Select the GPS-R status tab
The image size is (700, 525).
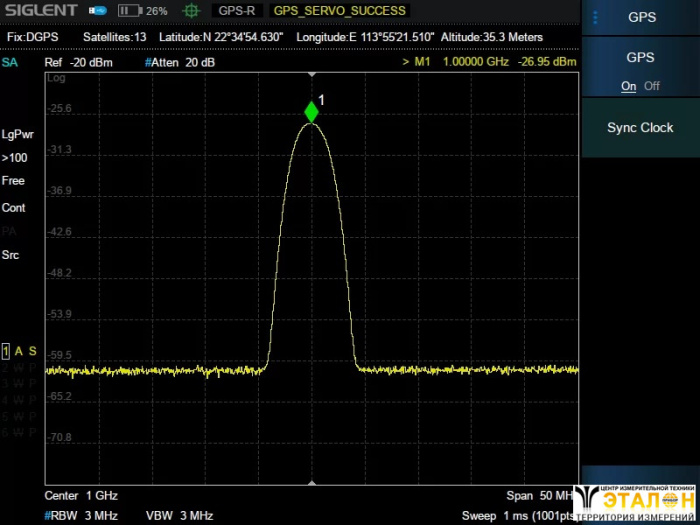(x=237, y=11)
